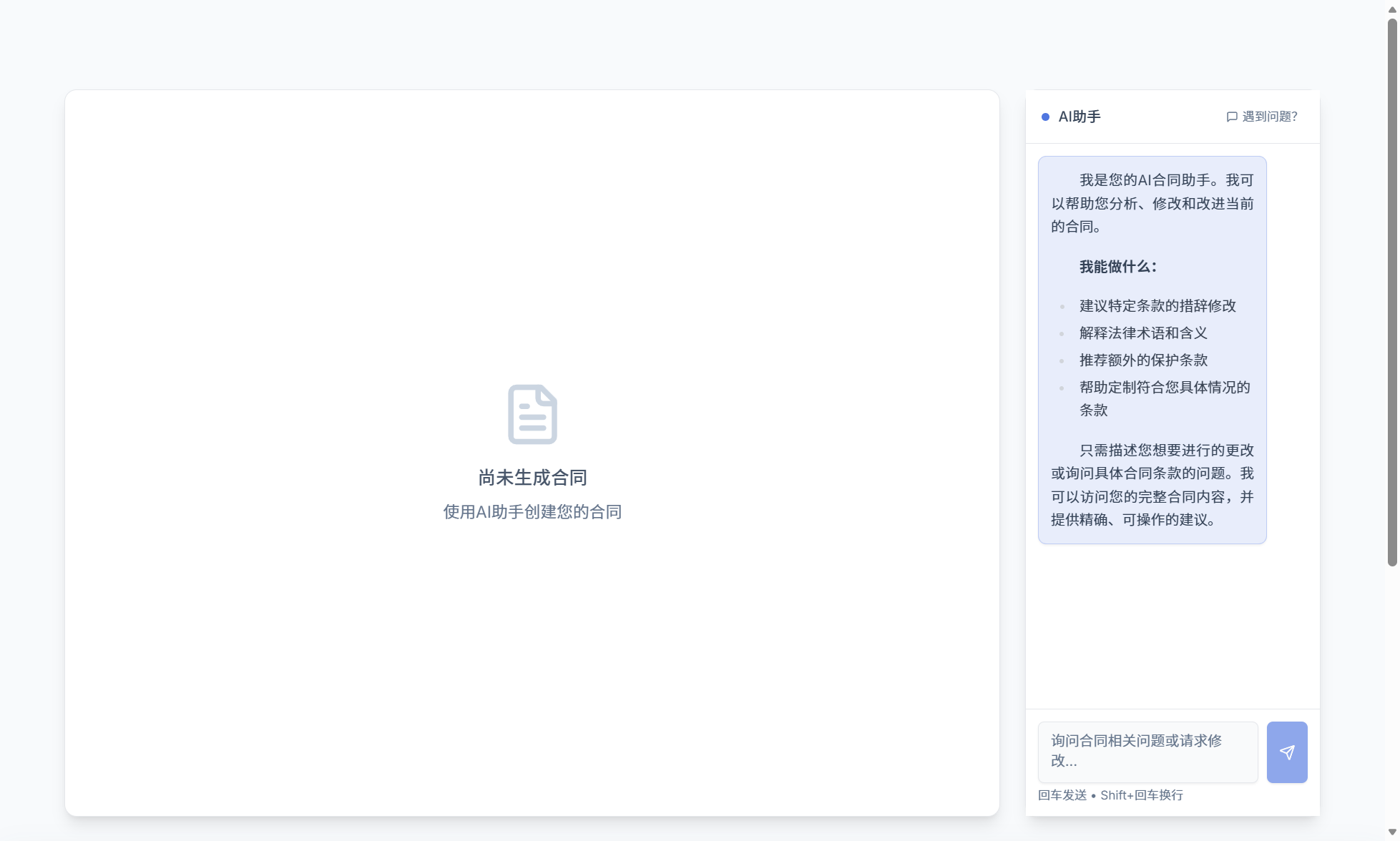This screenshot has width=1400, height=841.
Task: Click the empty document placeholder icon
Action: pyautogui.click(x=532, y=414)
